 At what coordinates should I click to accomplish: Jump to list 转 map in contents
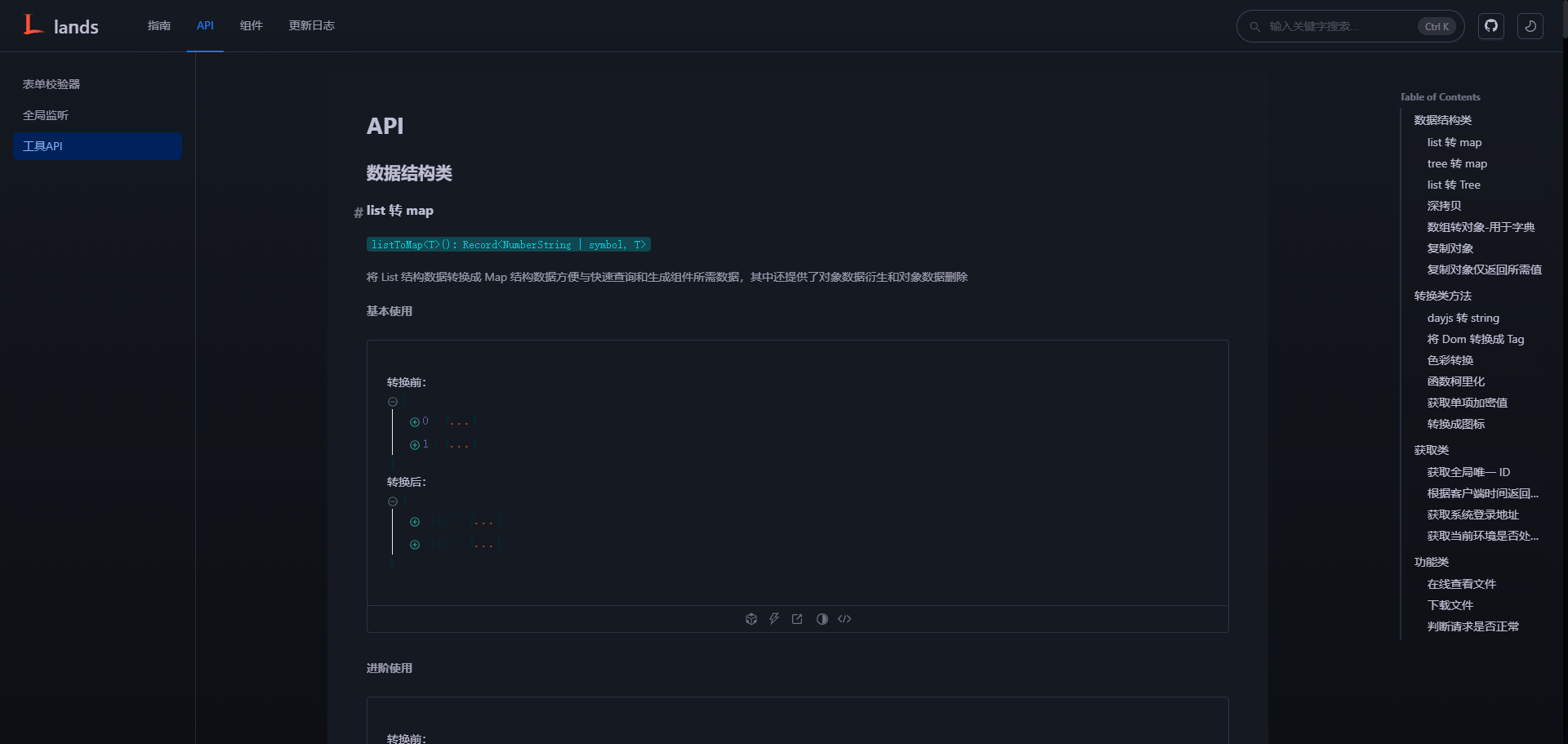click(1454, 142)
